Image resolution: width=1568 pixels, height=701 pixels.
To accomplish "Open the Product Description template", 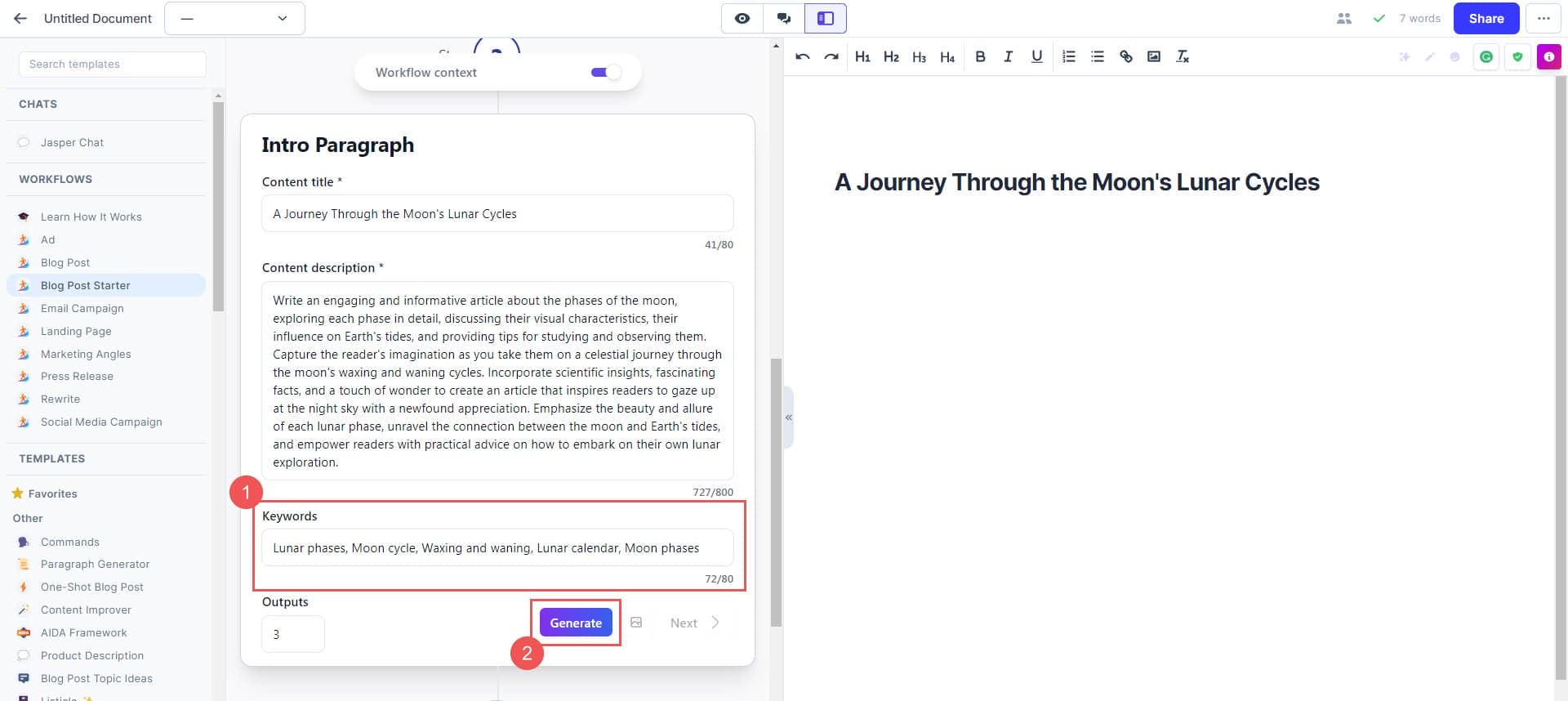I will coord(91,655).
